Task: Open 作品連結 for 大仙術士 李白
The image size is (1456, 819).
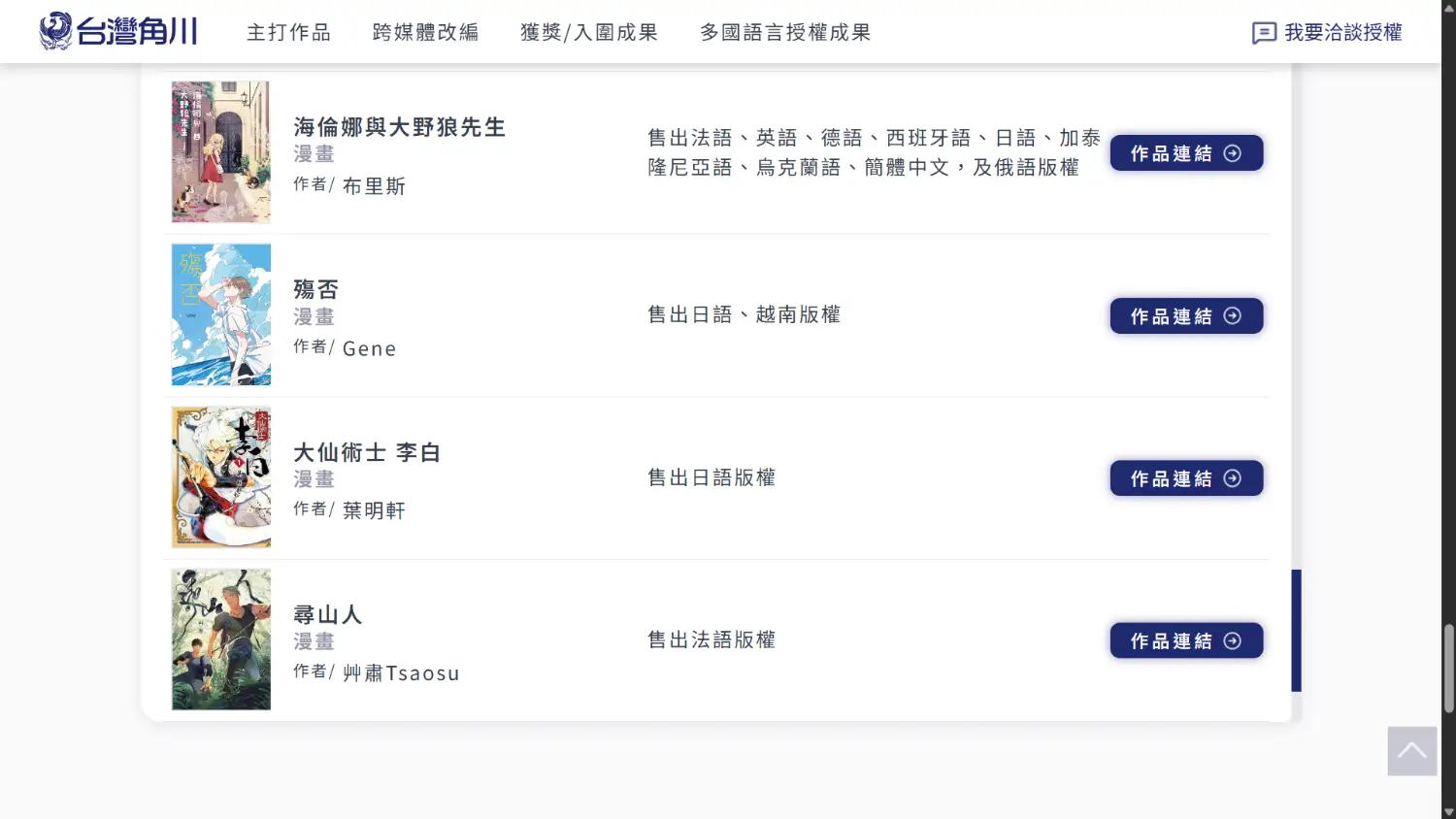Action: pos(1185,478)
